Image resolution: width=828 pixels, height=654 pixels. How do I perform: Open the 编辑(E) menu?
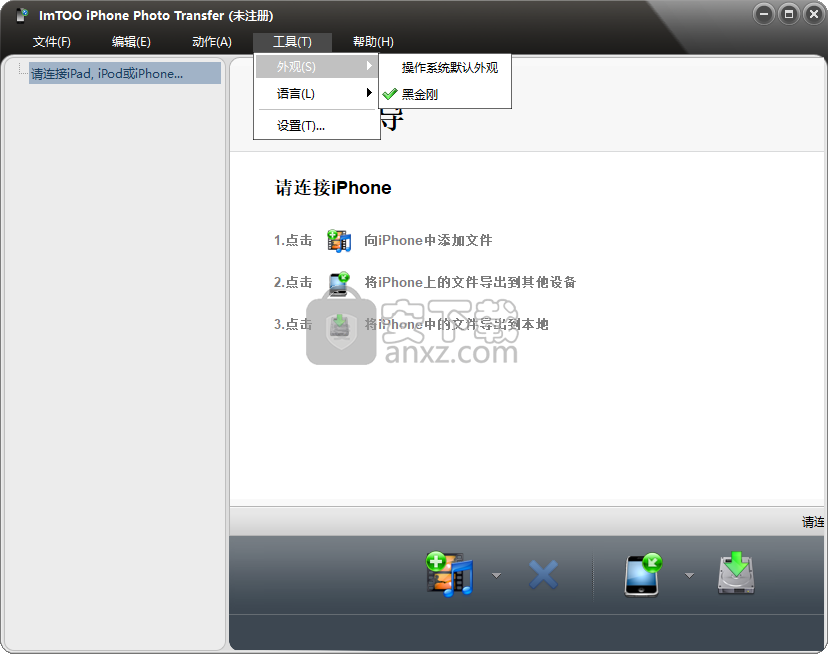pos(131,42)
